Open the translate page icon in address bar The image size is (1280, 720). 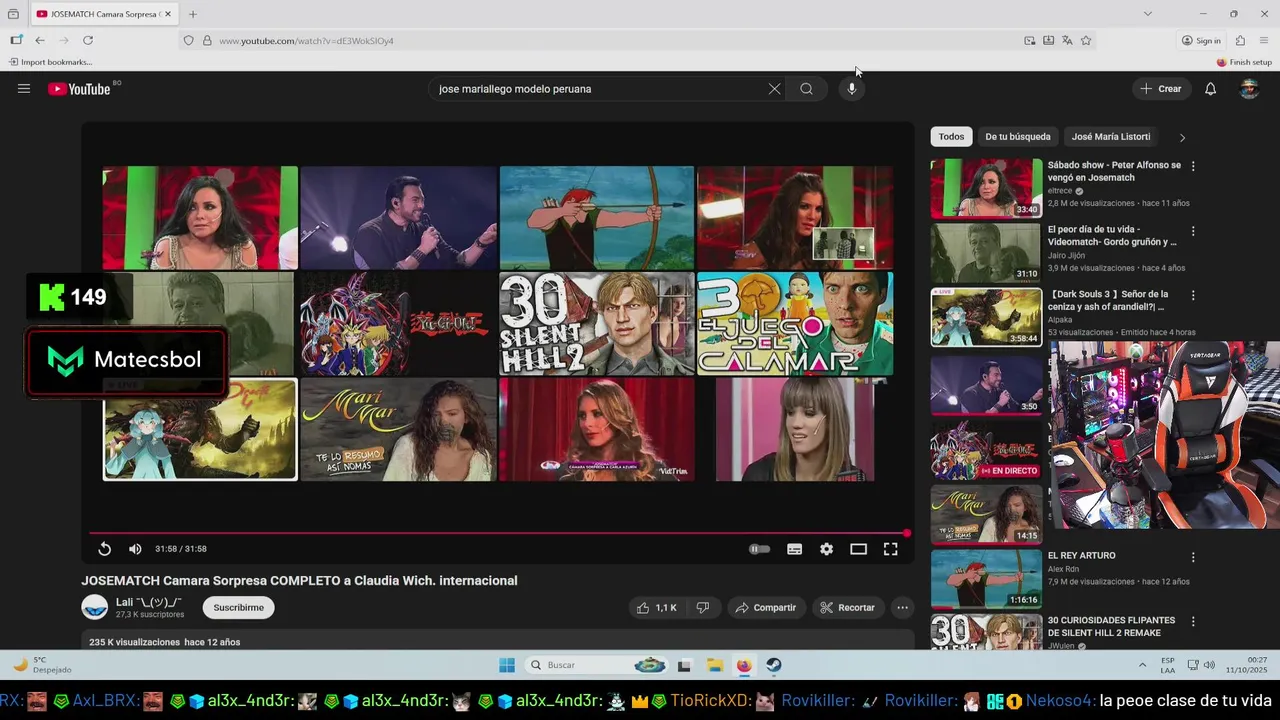click(1067, 40)
